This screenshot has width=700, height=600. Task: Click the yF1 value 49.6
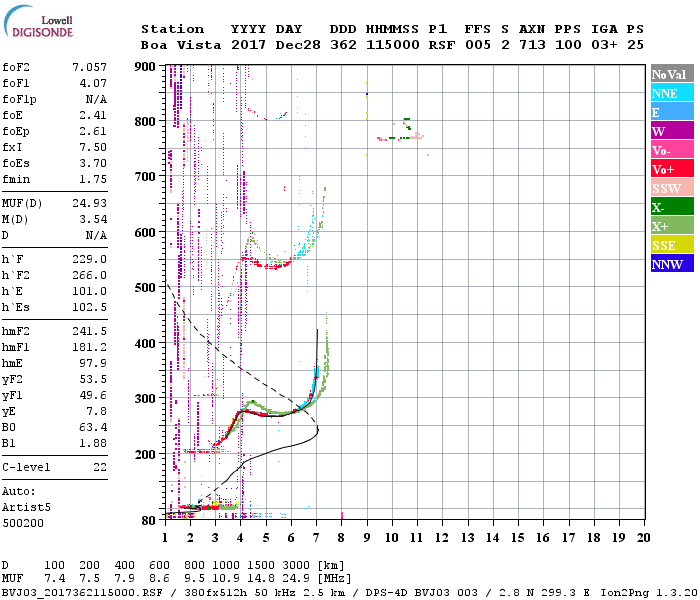click(93, 396)
